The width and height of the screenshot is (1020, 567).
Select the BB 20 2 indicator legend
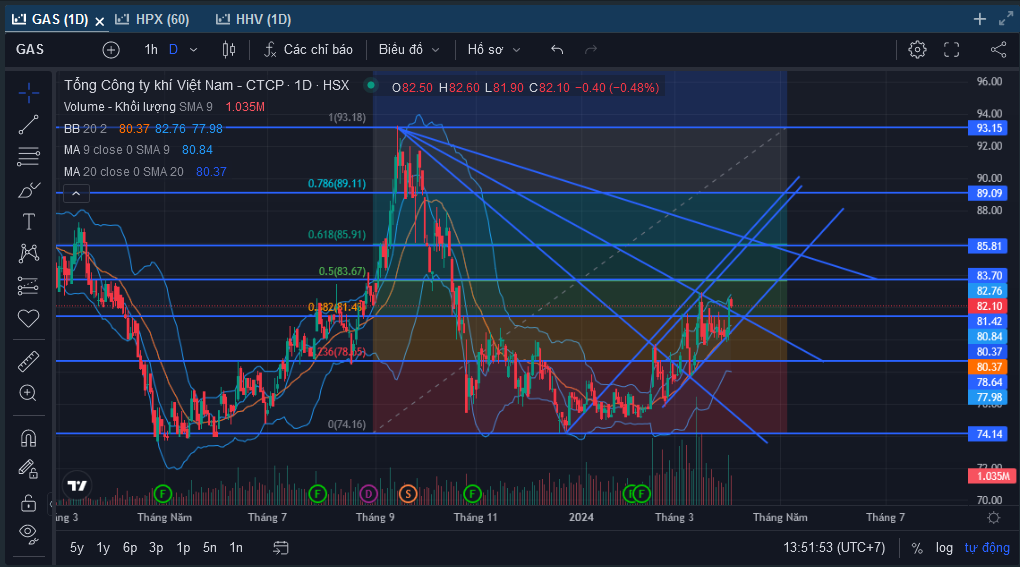[143, 129]
